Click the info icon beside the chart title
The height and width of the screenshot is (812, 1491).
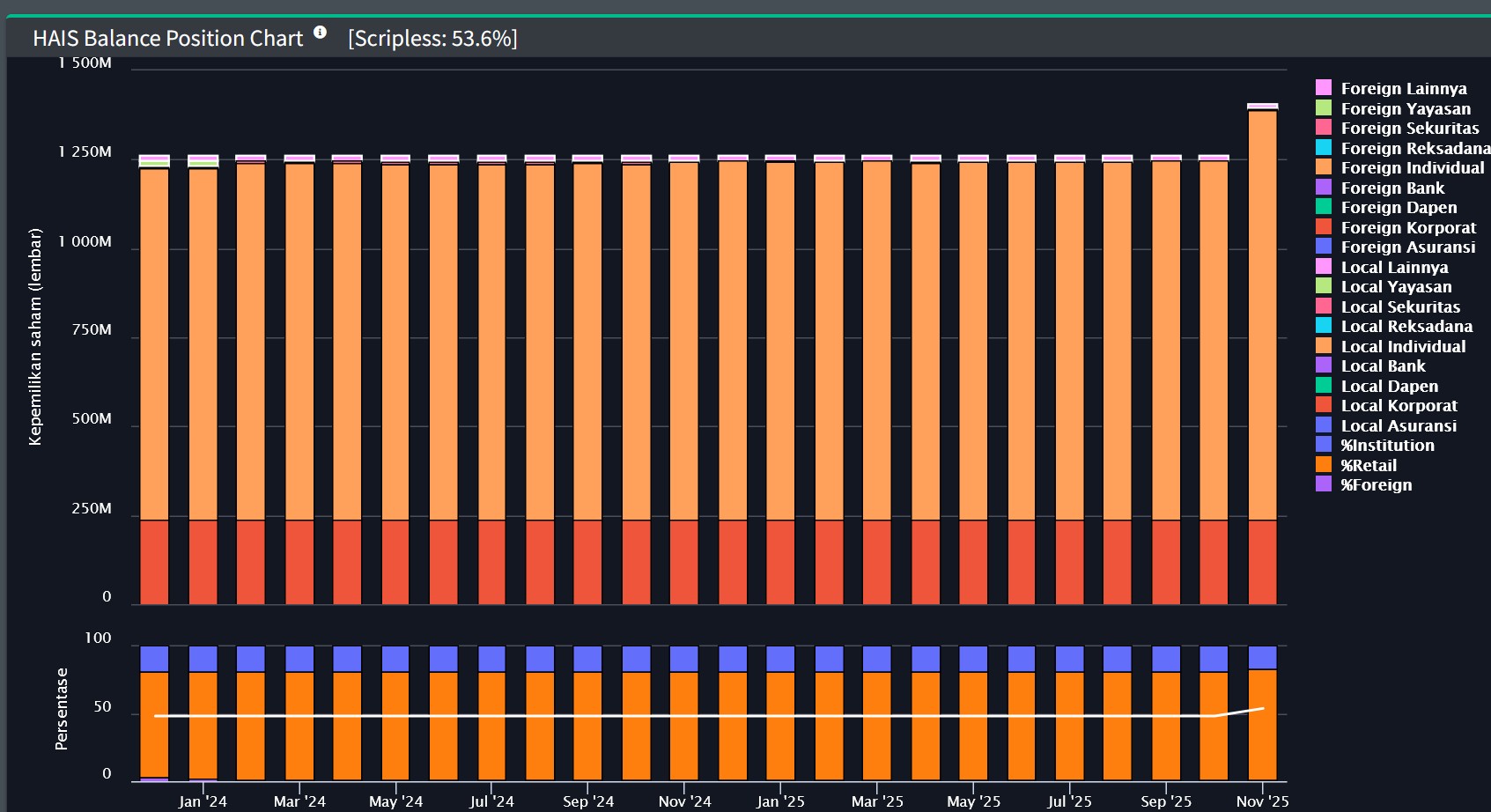pos(320,33)
